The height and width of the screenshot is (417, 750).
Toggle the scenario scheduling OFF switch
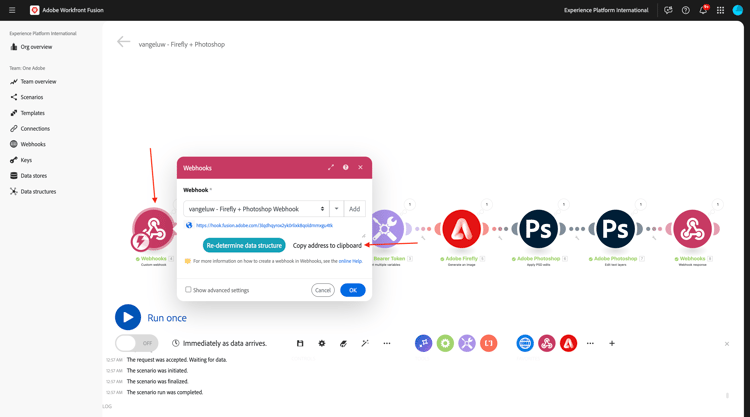pyautogui.click(x=137, y=343)
